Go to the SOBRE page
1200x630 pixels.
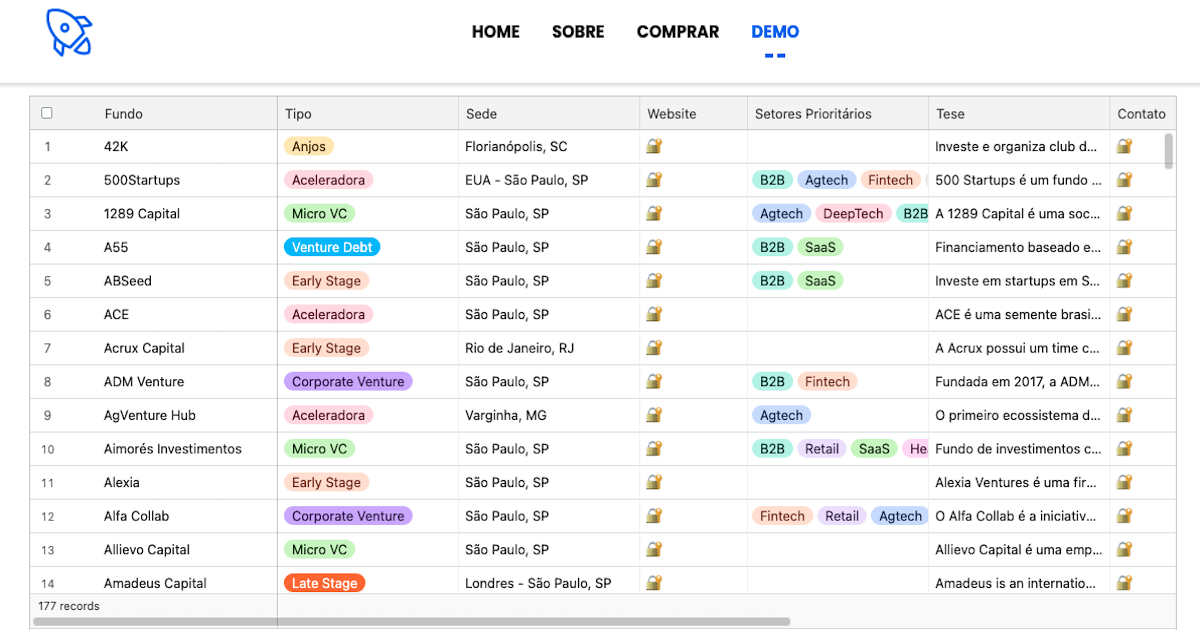point(578,32)
